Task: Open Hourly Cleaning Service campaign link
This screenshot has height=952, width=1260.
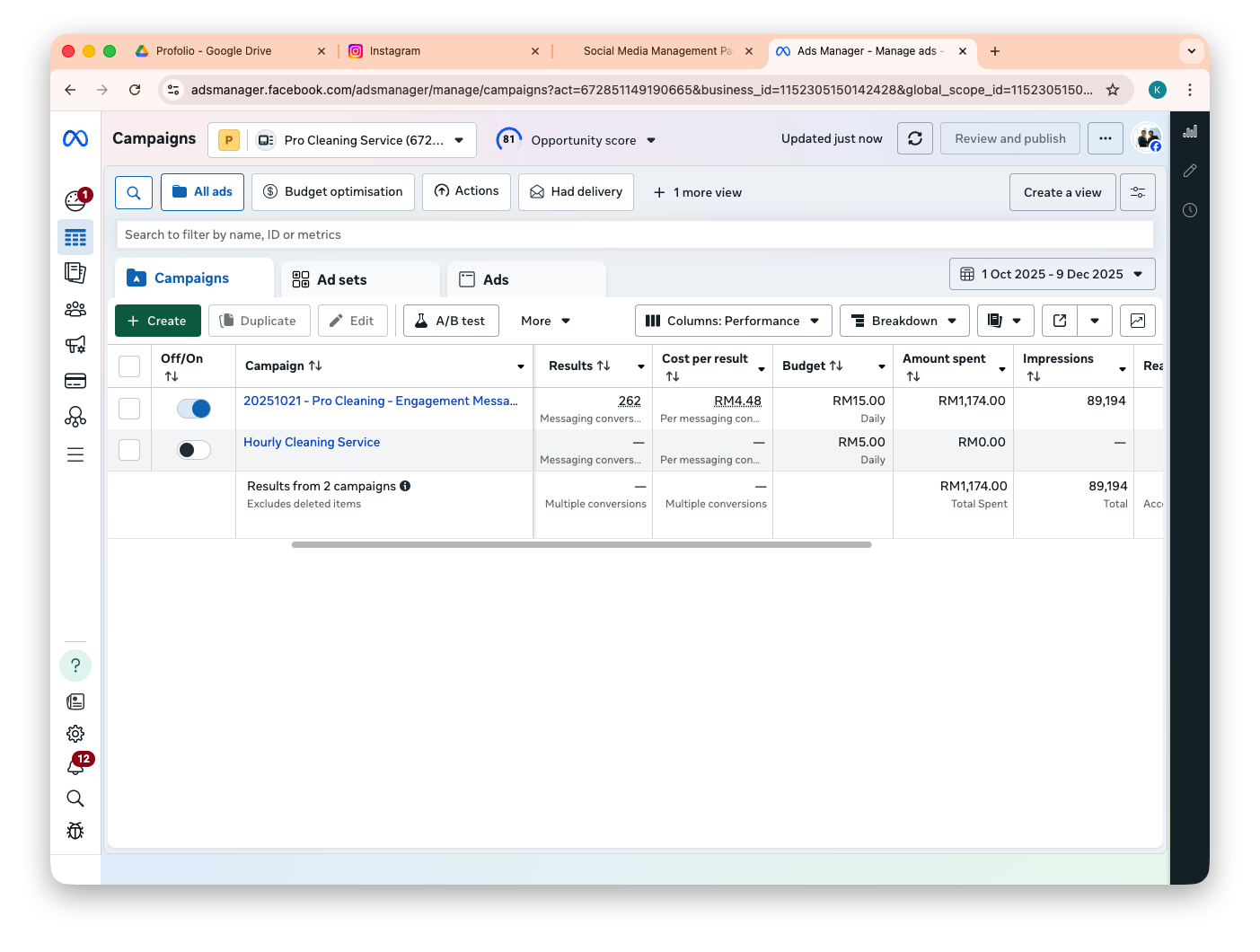Action: 312,442
